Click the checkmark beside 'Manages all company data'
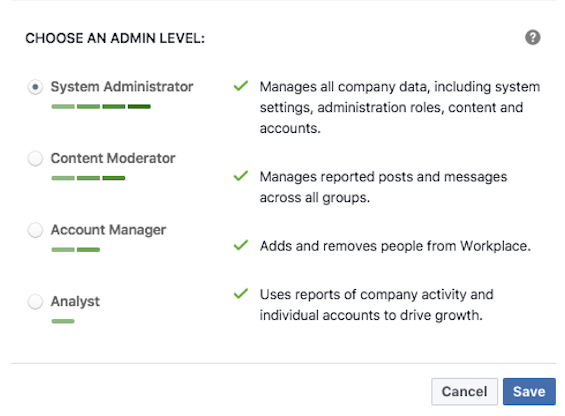The width and height of the screenshot is (565, 416). pos(241,86)
